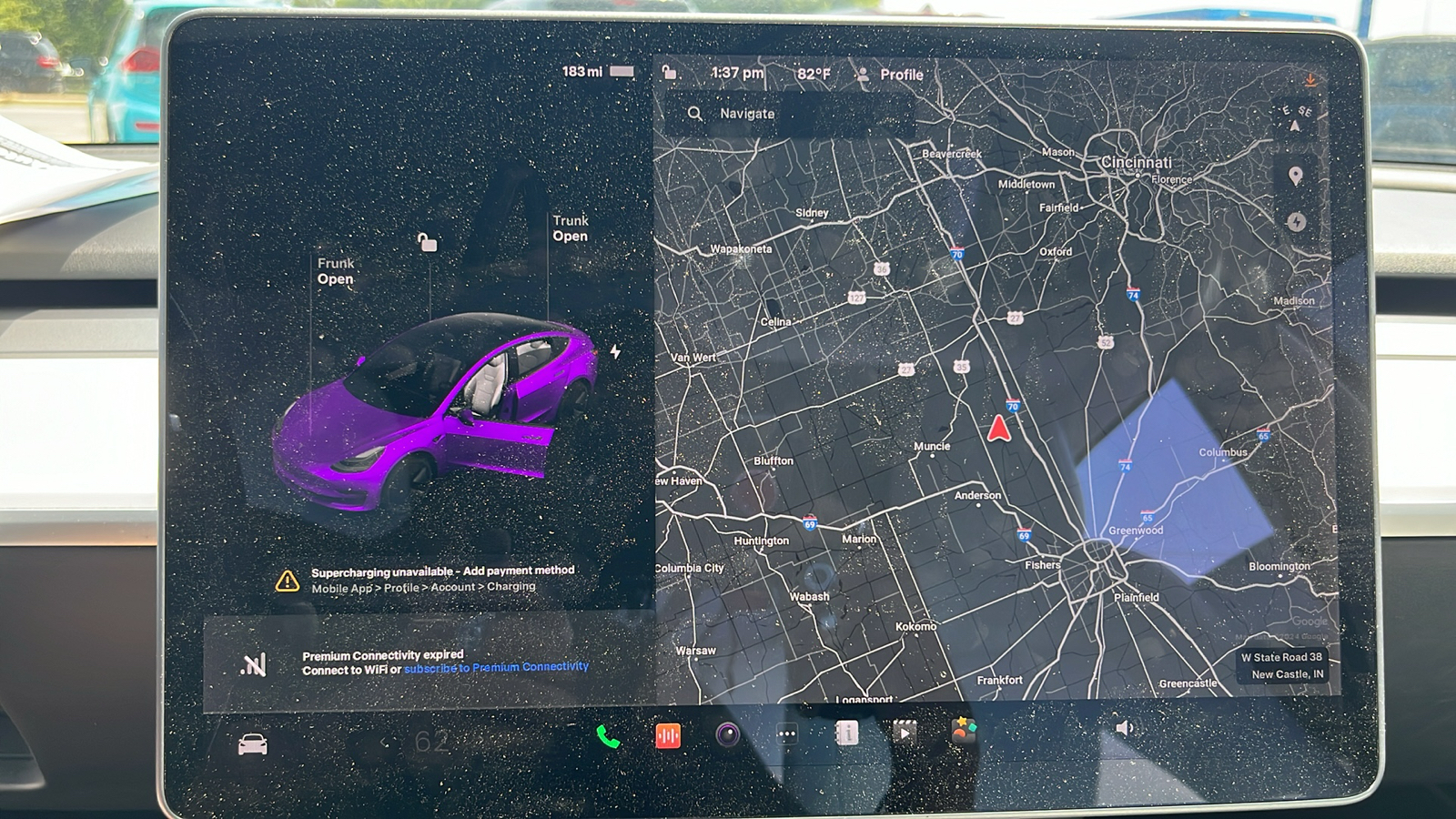1456x819 pixels.
Task: Select Cincinnati on the map
Action: pyautogui.click(x=1137, y=162)
